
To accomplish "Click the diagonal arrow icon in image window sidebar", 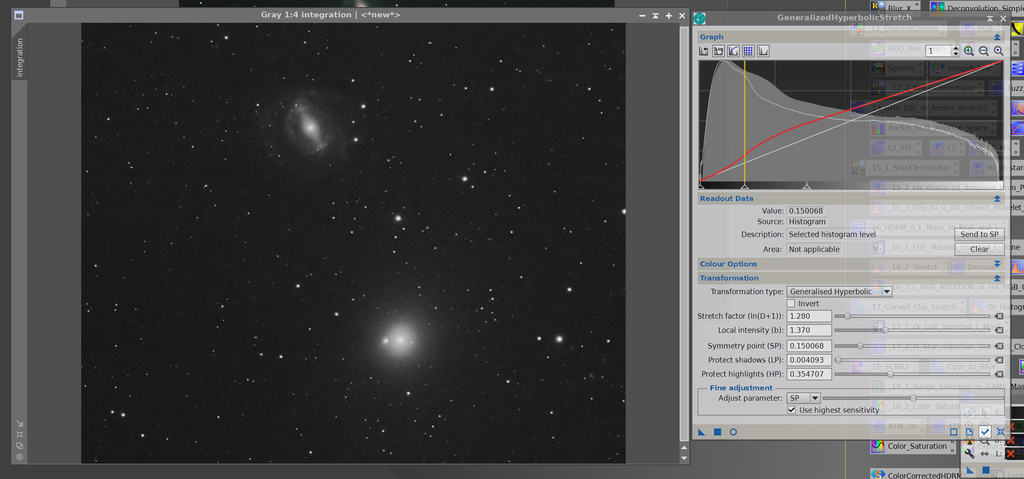I will point(20,423).
